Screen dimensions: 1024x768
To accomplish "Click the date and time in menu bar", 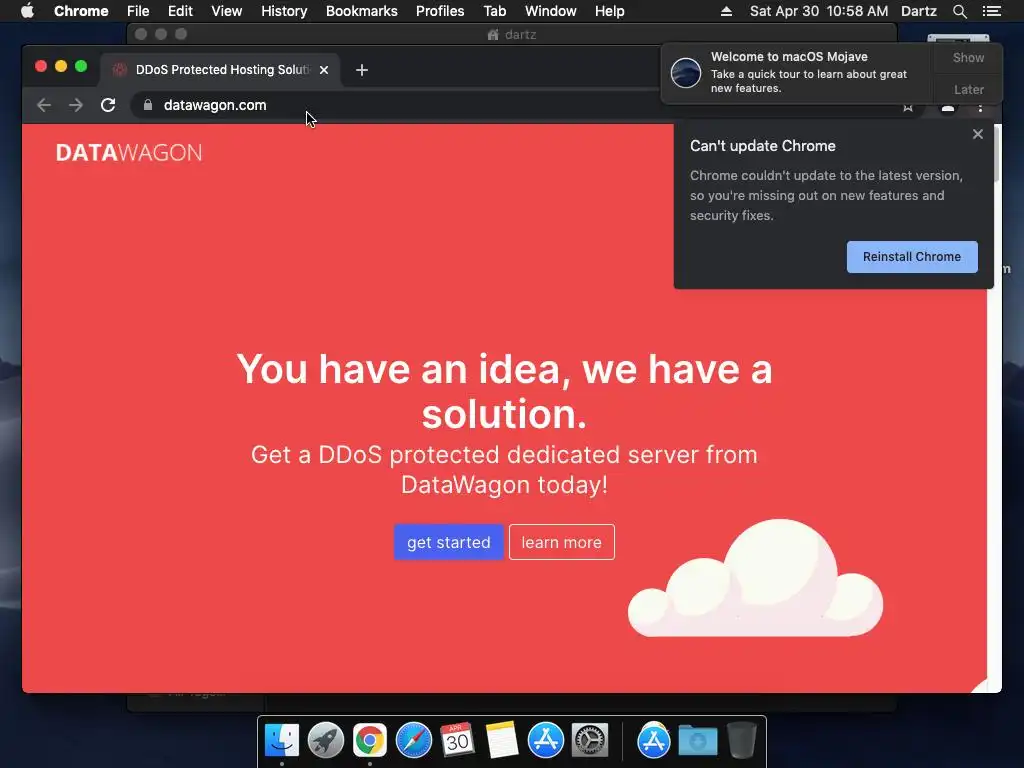I will click(818, 11).
